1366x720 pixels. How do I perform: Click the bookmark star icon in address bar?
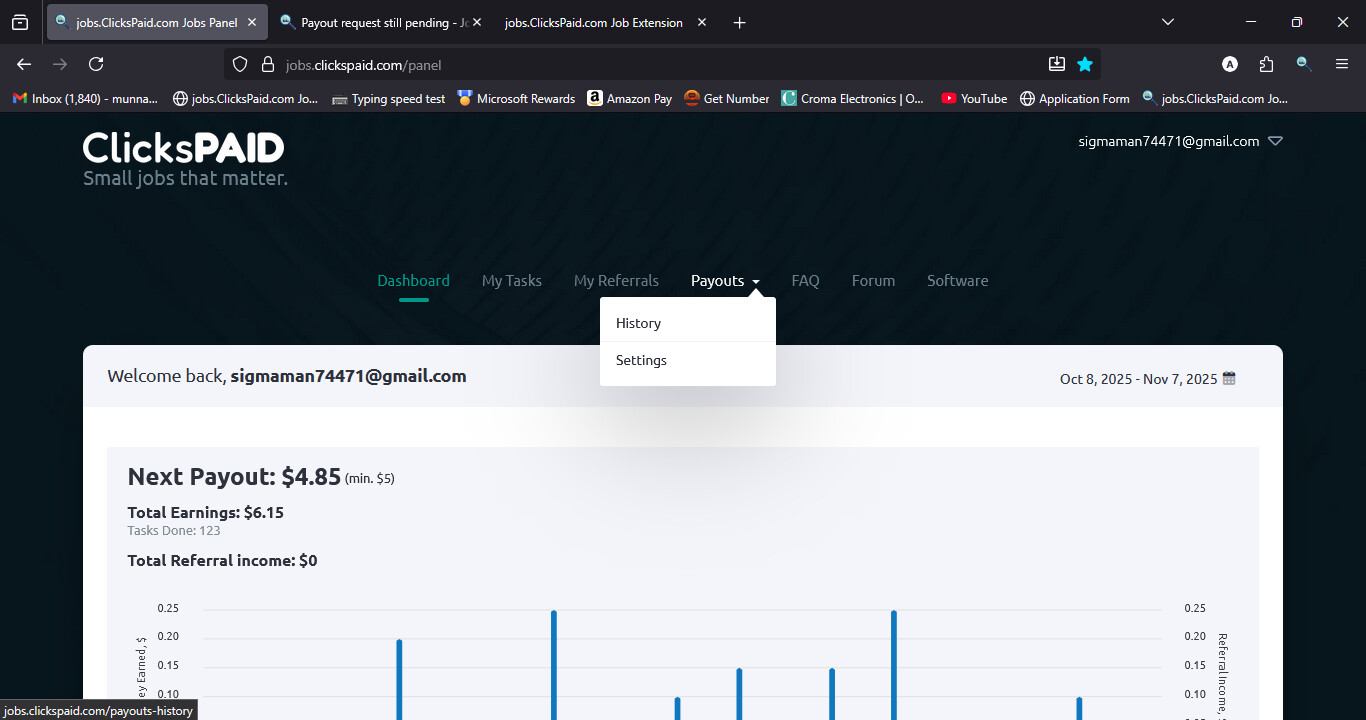(x=1085, y=64)
